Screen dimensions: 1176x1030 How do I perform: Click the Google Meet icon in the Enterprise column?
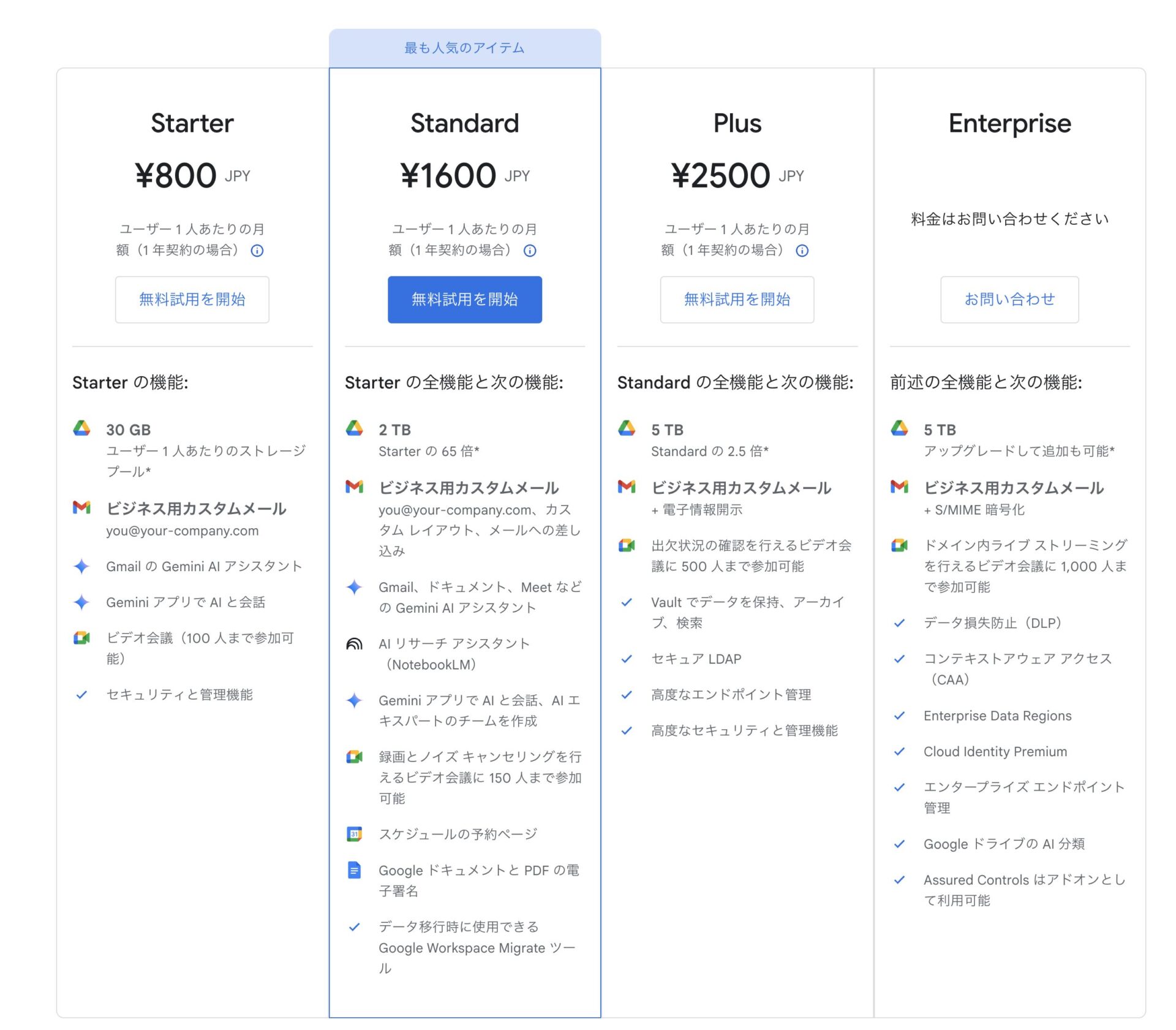[x=899, y=545]
